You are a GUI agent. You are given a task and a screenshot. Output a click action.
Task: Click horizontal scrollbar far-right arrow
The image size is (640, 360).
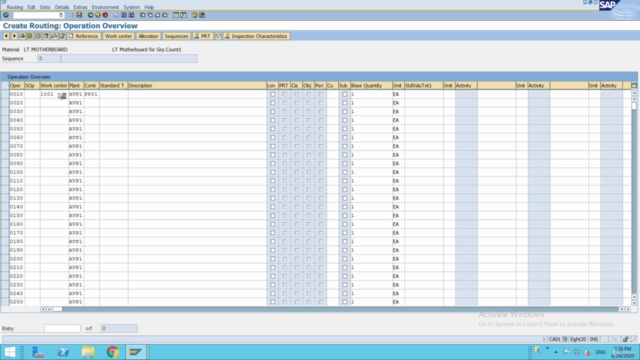pyautogui.click(x=628, y=309)
